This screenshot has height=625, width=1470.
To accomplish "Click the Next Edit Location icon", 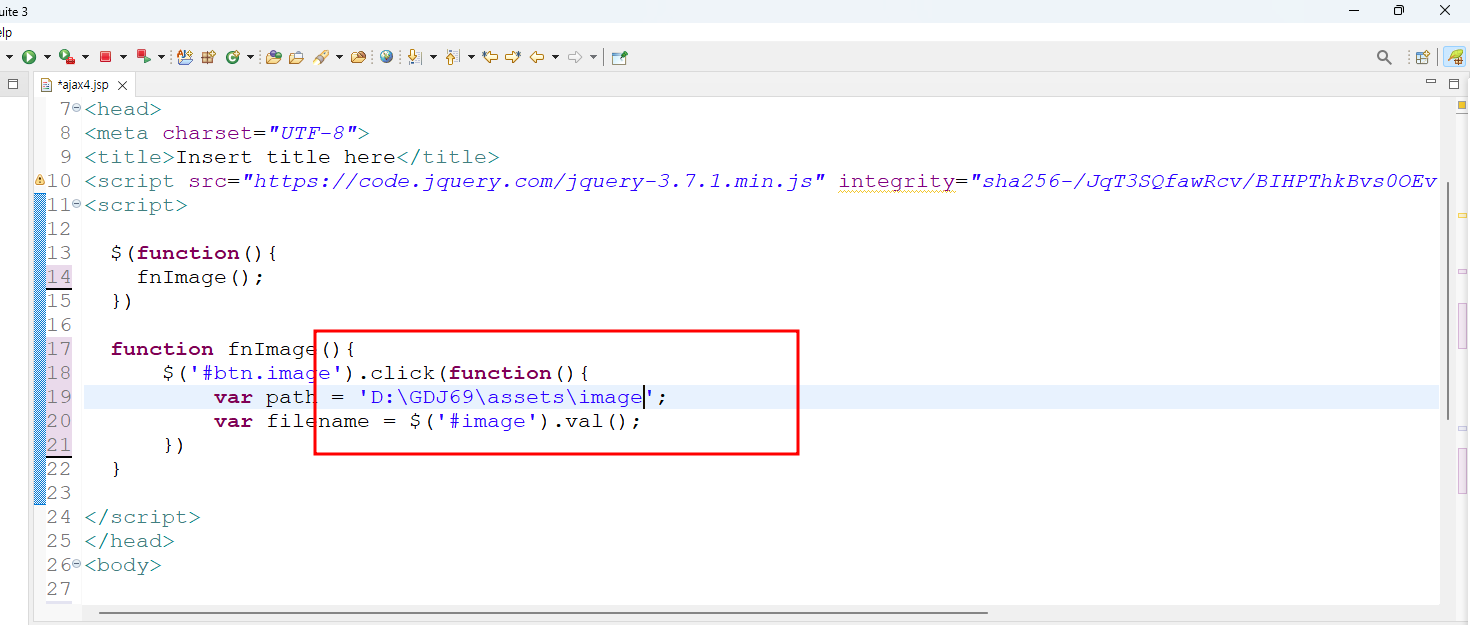I will 513,57.
